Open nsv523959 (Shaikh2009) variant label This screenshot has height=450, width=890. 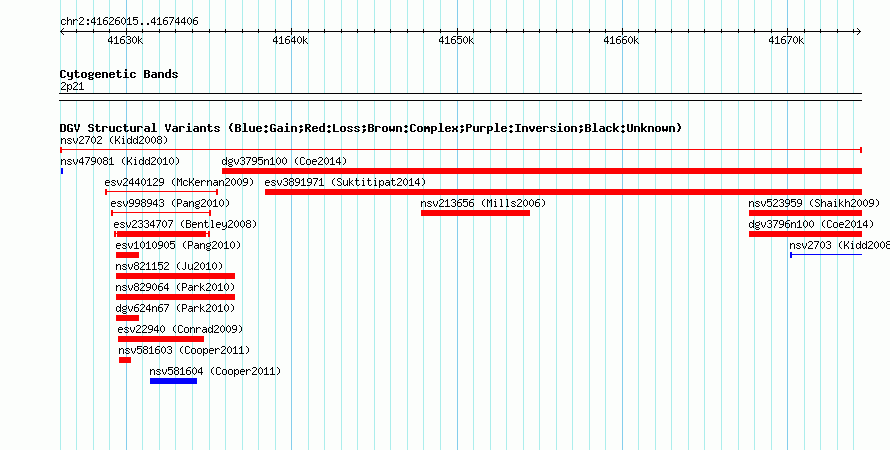[x=814, y=203]
